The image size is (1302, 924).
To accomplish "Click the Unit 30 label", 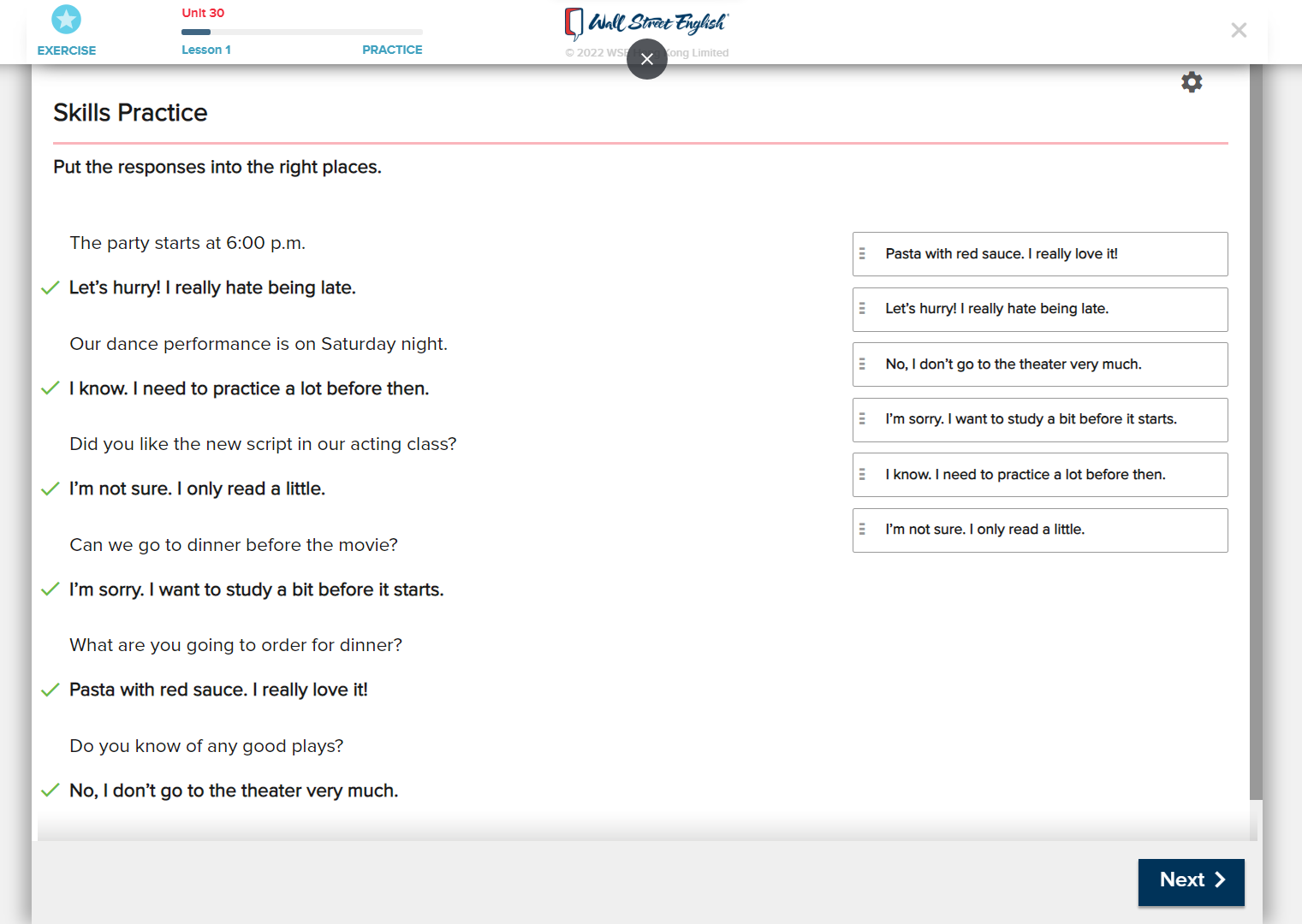I will coord(203,13).
